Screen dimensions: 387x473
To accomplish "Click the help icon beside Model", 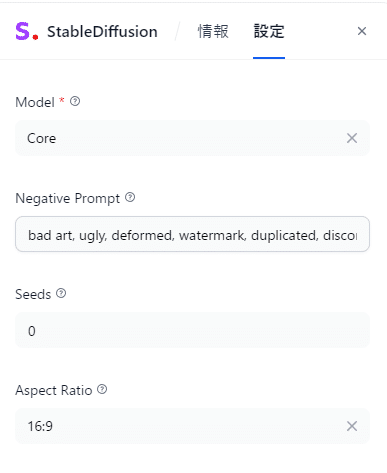I will pyautogui.click(x=75, y=101).
